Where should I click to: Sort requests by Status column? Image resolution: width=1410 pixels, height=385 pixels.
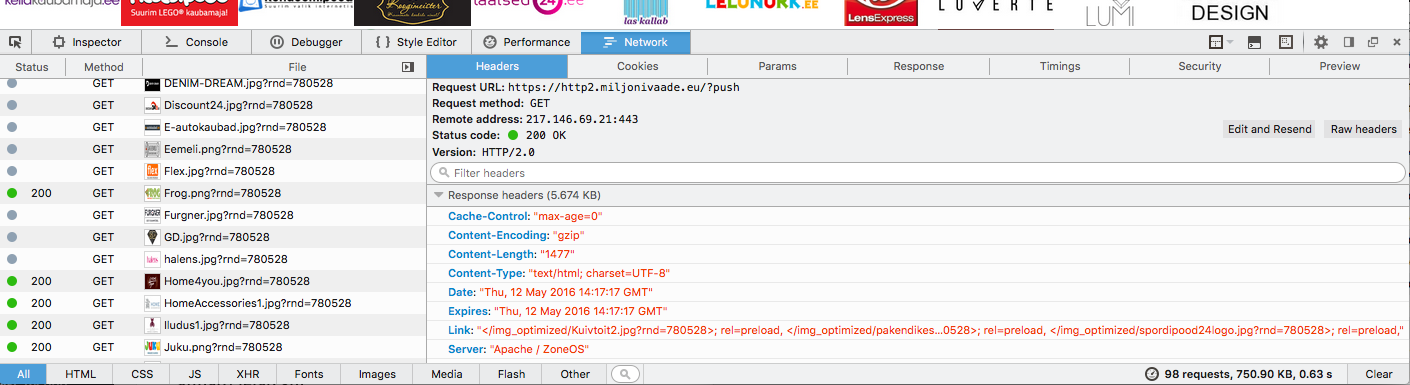[x=32, y=67]
